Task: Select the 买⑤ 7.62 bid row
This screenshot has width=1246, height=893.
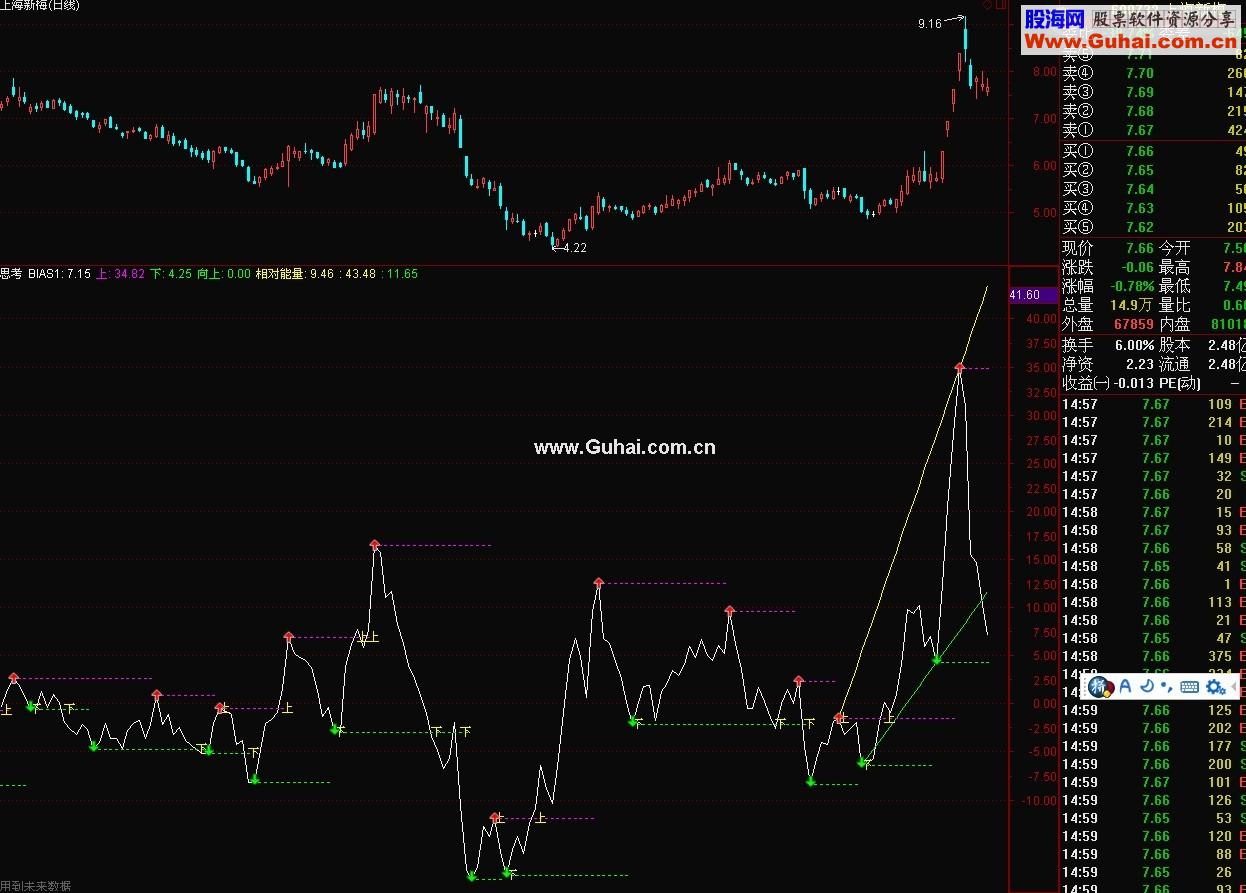Action: pyautogui.click(x=1153, y=227)
